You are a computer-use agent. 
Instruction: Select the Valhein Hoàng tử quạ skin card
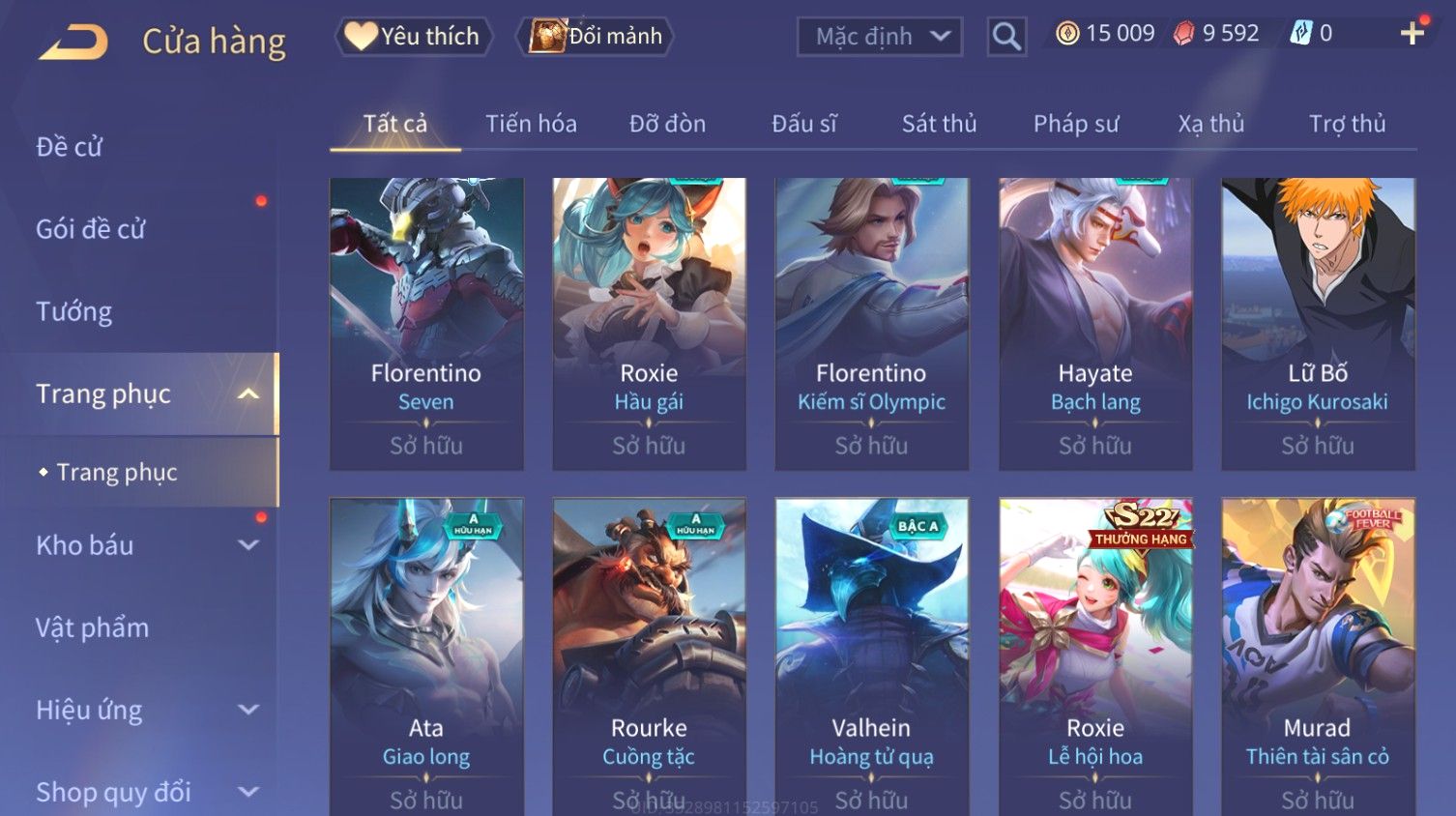pos(871,657)
